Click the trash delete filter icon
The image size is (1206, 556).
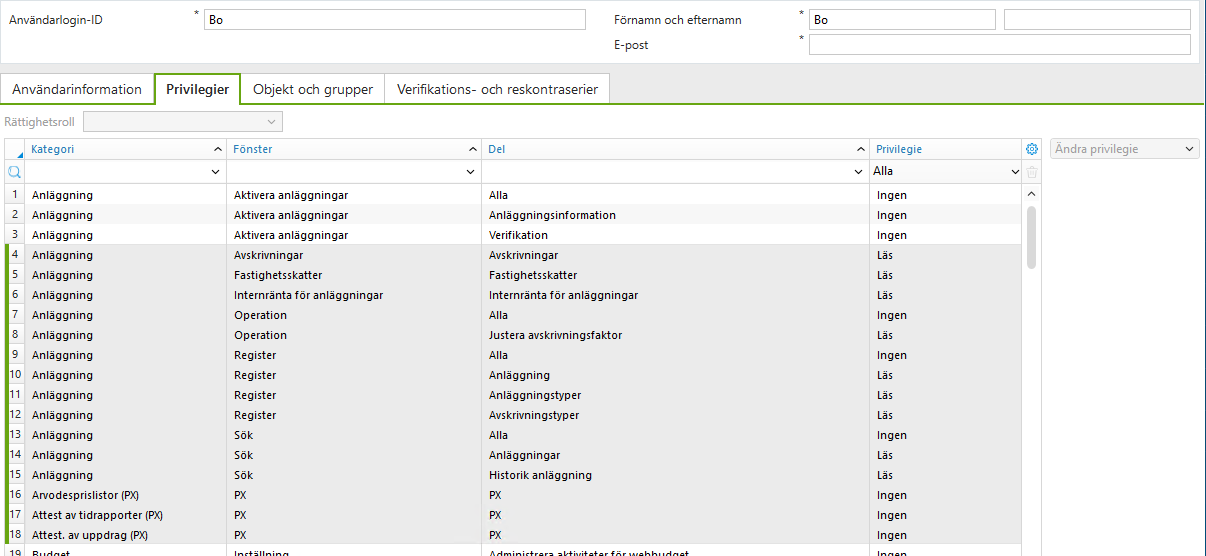coord(1032,172)
